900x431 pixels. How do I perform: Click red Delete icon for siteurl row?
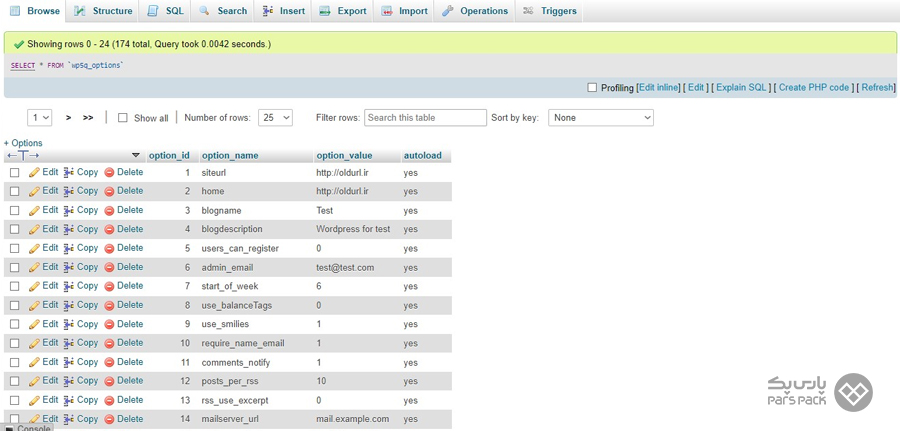click(x=109, y=172)
